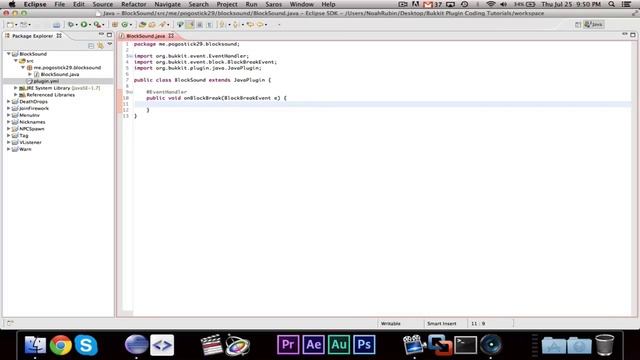The height and width of the screenshot is (360, 640).
Task: Collapse the BlockSound project tree node
Action: pos(9,53)
